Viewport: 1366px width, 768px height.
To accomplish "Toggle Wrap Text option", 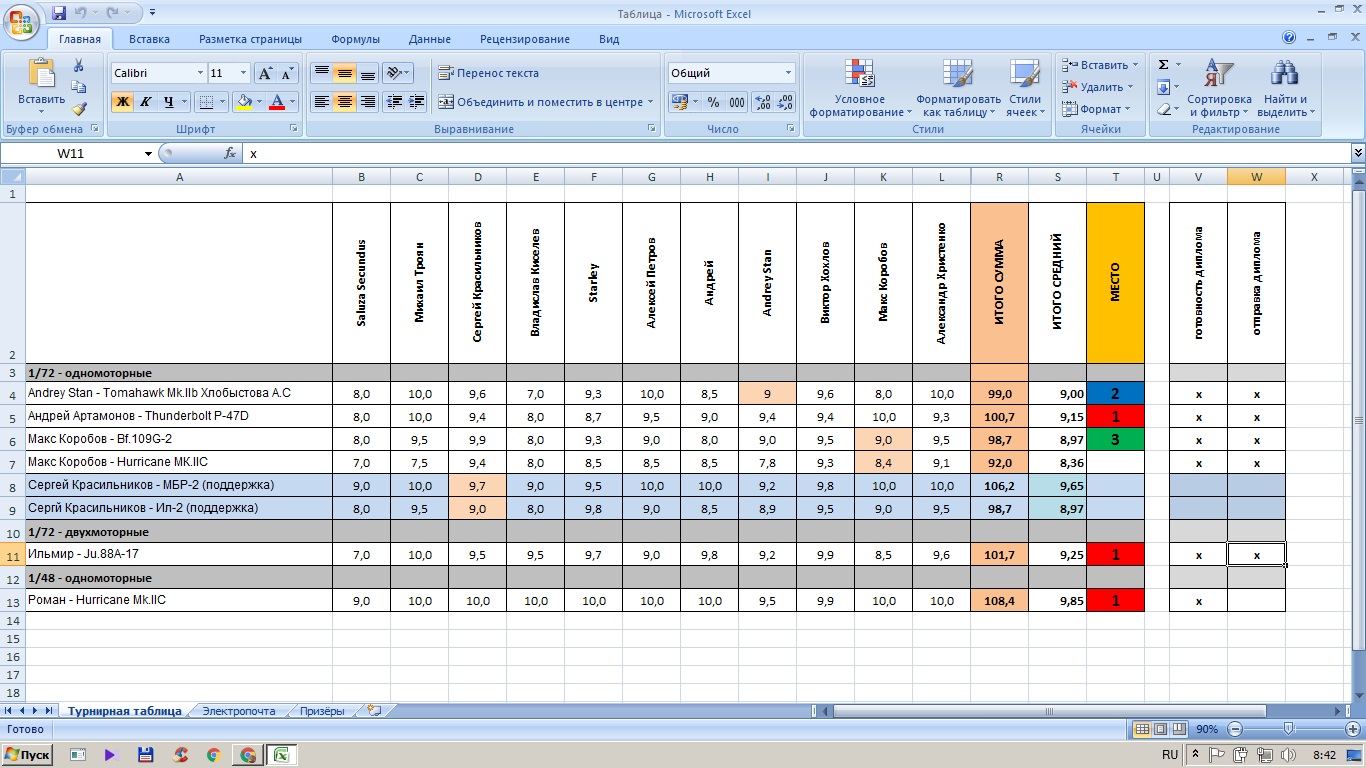I will point(488,73).
